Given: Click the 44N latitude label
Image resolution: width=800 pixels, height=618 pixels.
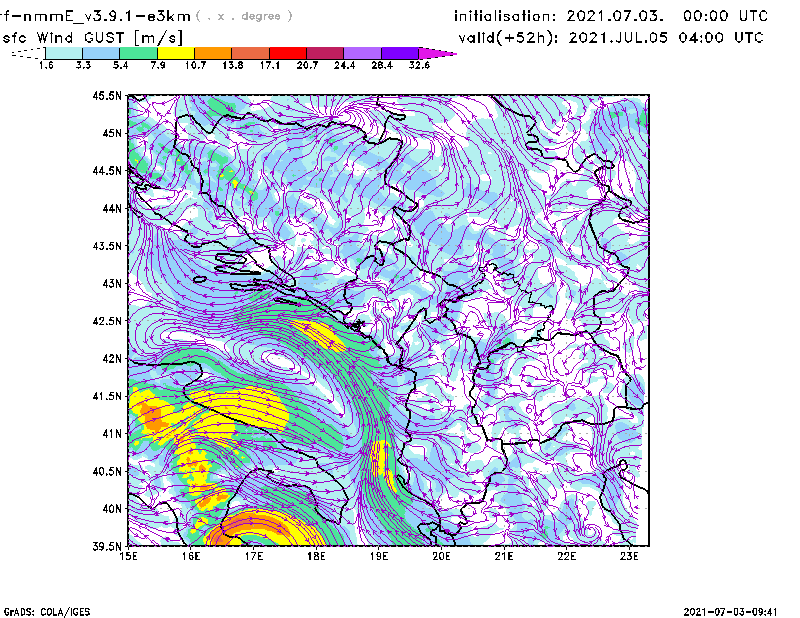Looking at the screenshot, I should (x=112, y=208).
